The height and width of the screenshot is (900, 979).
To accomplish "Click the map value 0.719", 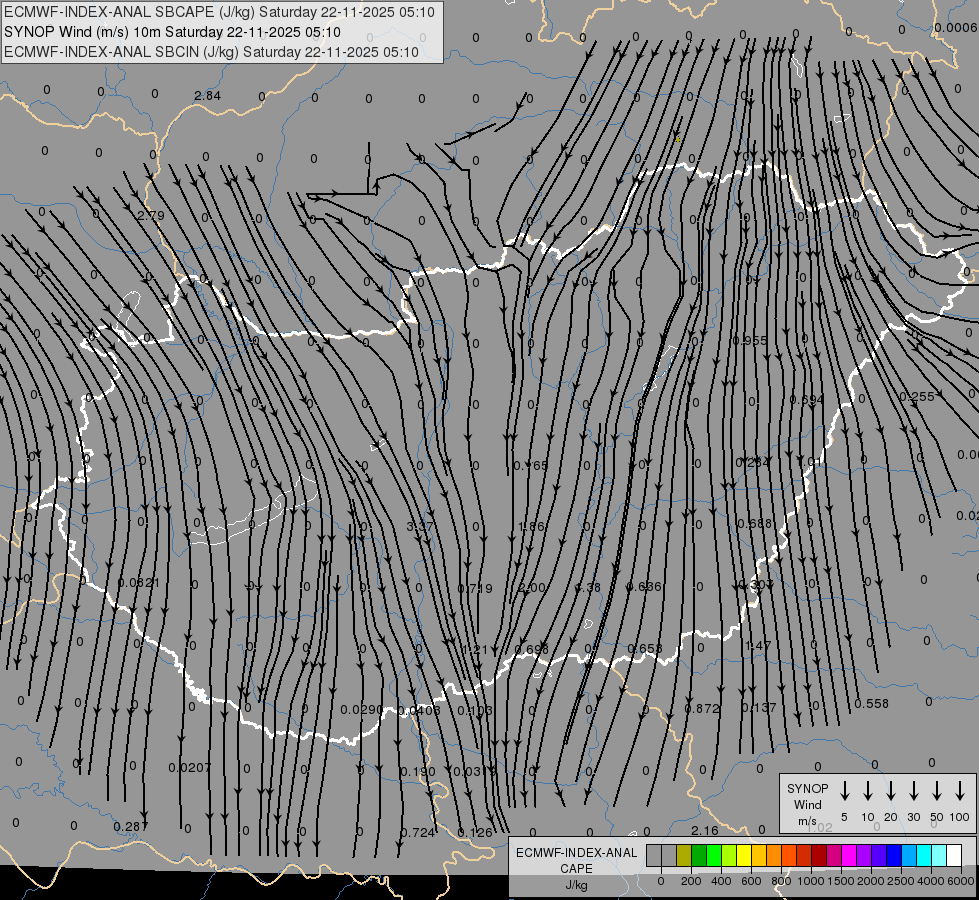I will 475,588.
